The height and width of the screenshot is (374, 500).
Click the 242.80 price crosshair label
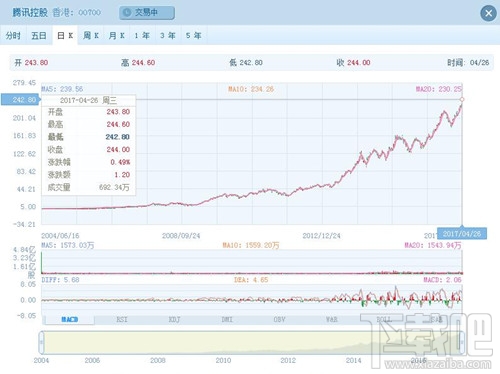tap(20, 100)
